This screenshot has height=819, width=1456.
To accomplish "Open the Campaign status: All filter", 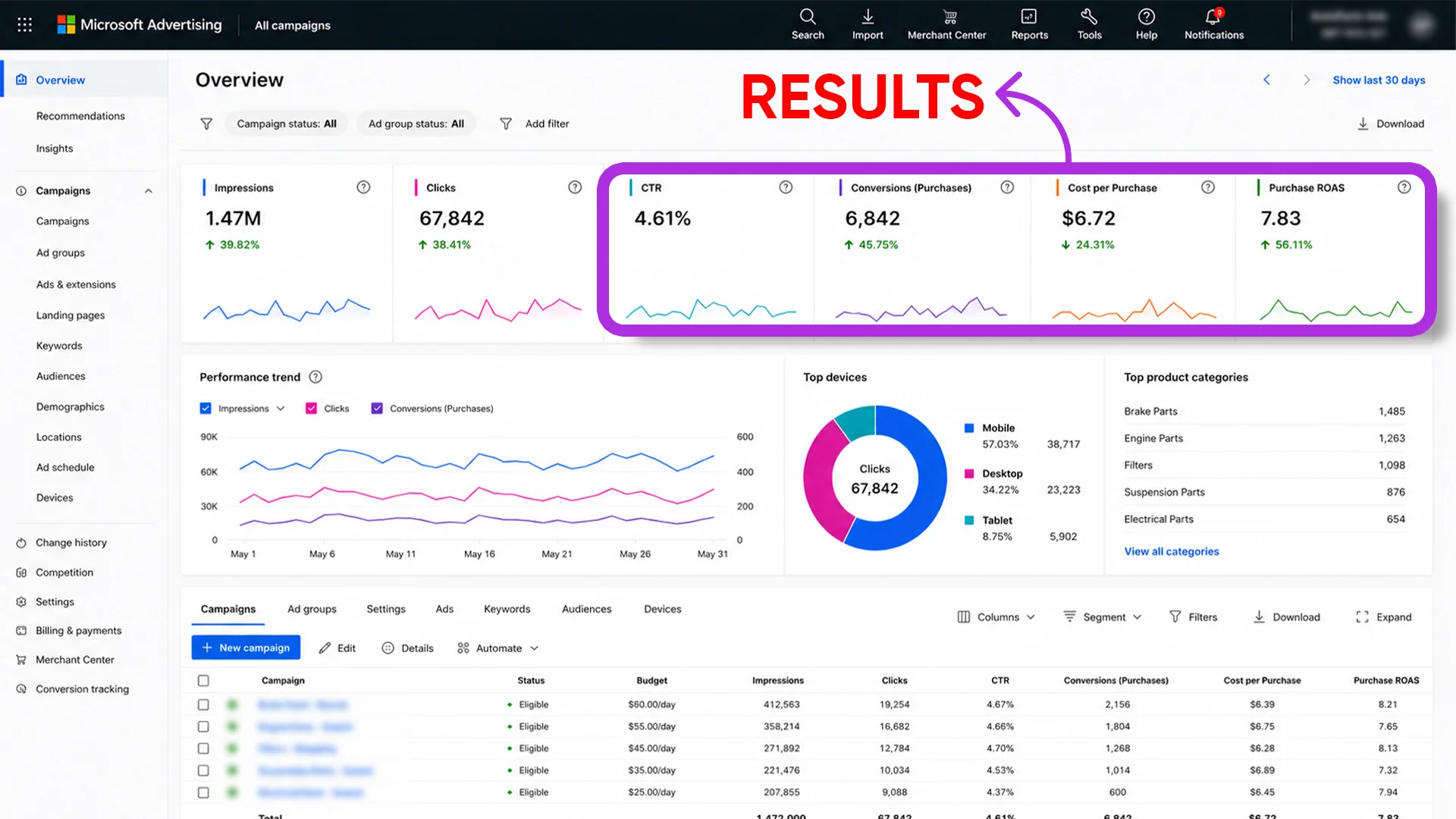I will pyautogui.click(x=287, y=124).
